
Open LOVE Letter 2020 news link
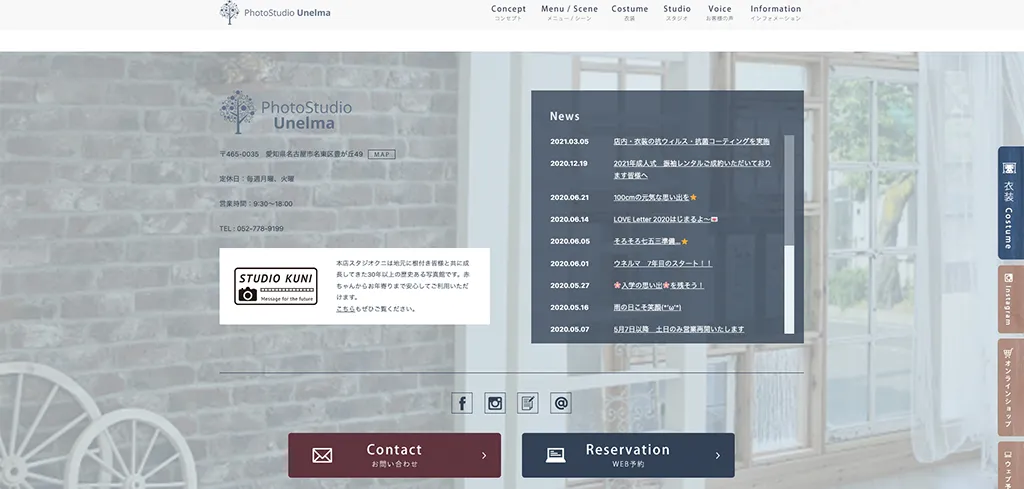pyautogui.click(x=665, y=219)
